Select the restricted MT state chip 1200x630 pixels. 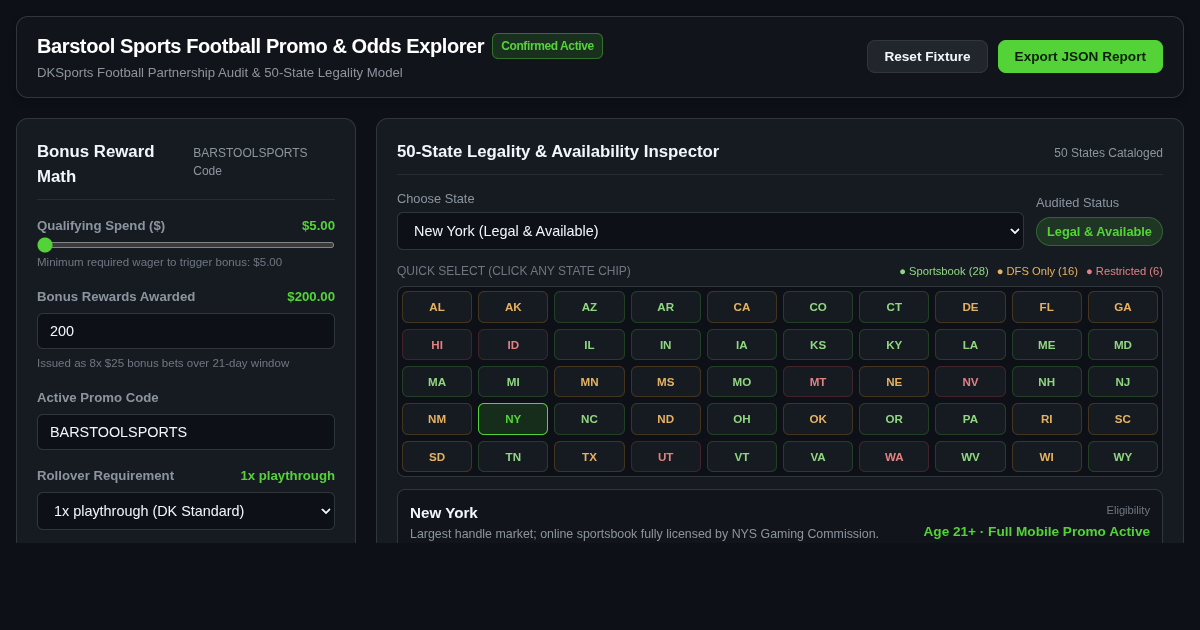point(818,382)
